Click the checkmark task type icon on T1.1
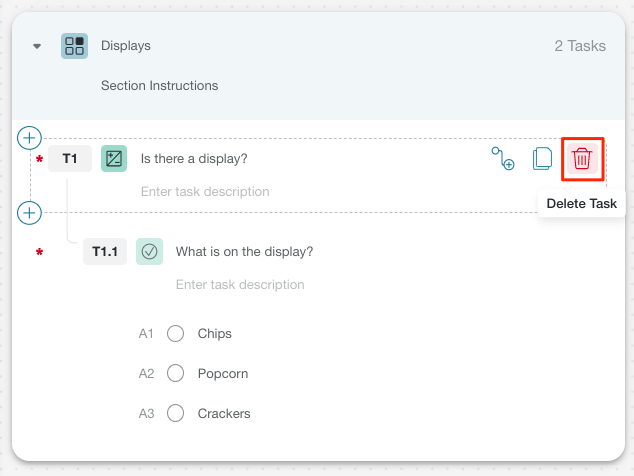The image size is (634, 476). tap(149, 252)
